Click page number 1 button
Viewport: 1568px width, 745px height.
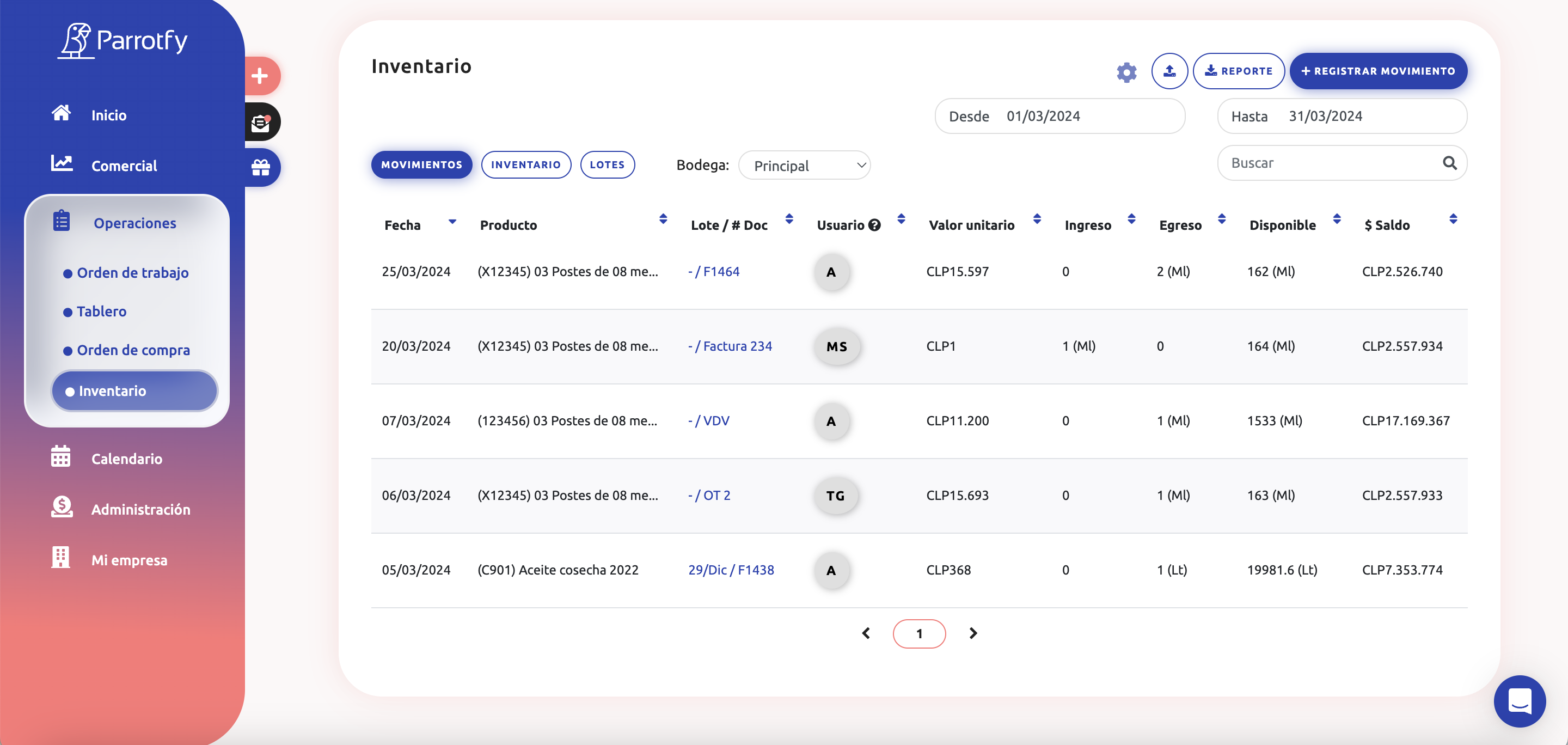point(918,633)
